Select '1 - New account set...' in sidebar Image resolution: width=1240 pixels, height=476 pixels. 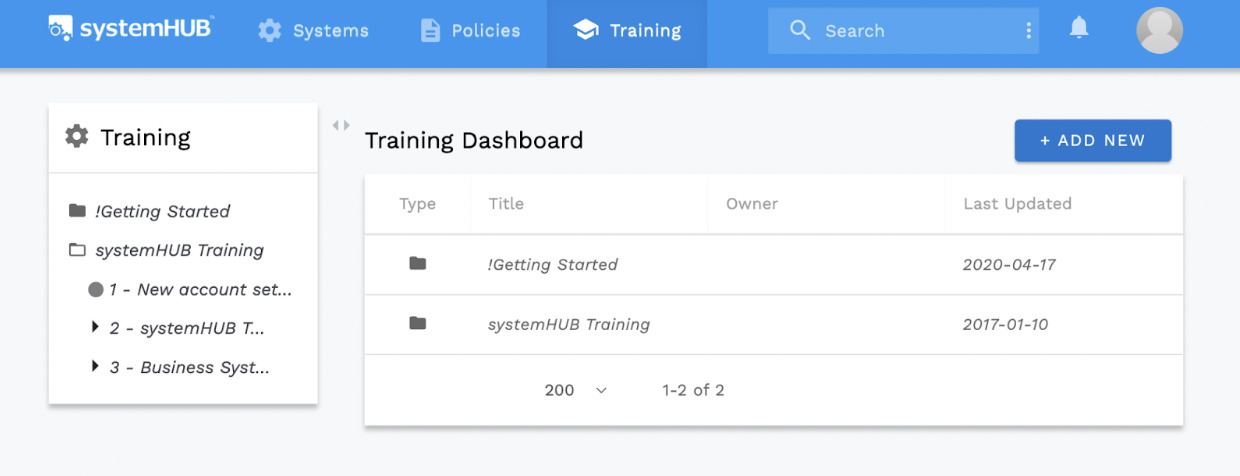coord(200,289)
